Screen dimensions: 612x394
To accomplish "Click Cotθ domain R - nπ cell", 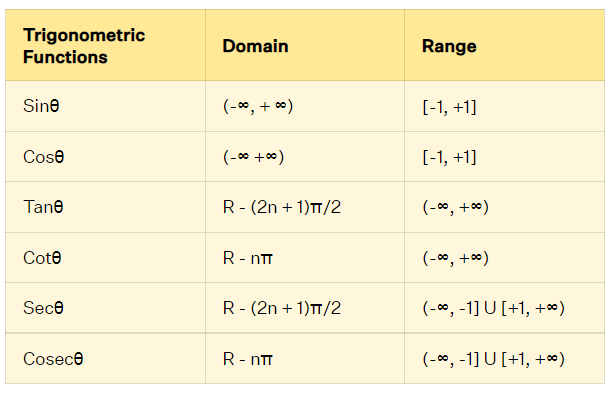I will coord(305,258).
